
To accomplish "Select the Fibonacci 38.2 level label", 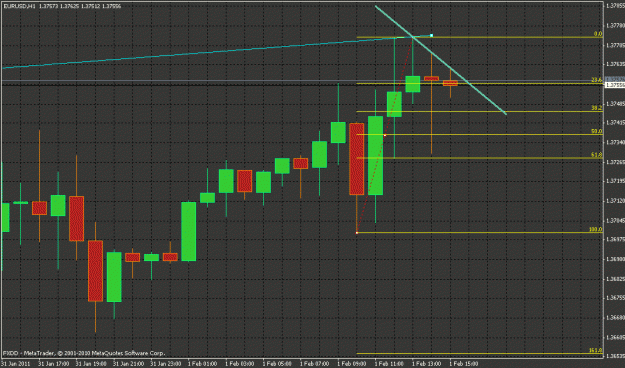I will tap(596, 108).
